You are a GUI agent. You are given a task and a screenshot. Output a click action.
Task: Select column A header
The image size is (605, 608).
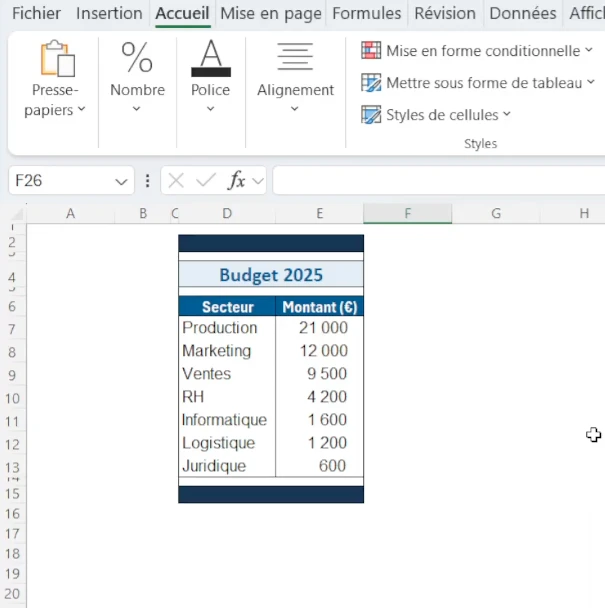pos(71,213)
